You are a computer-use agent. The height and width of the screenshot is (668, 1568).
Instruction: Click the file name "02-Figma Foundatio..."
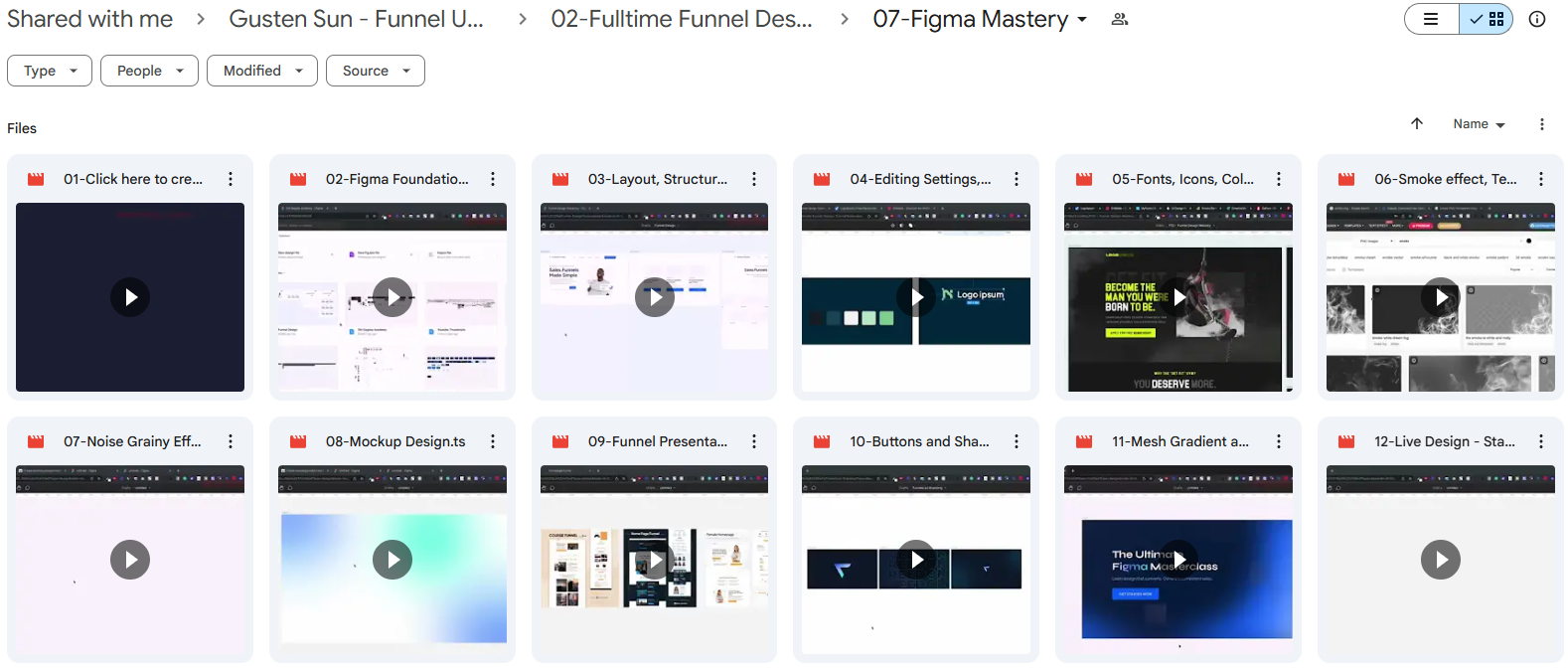[397, 179]
